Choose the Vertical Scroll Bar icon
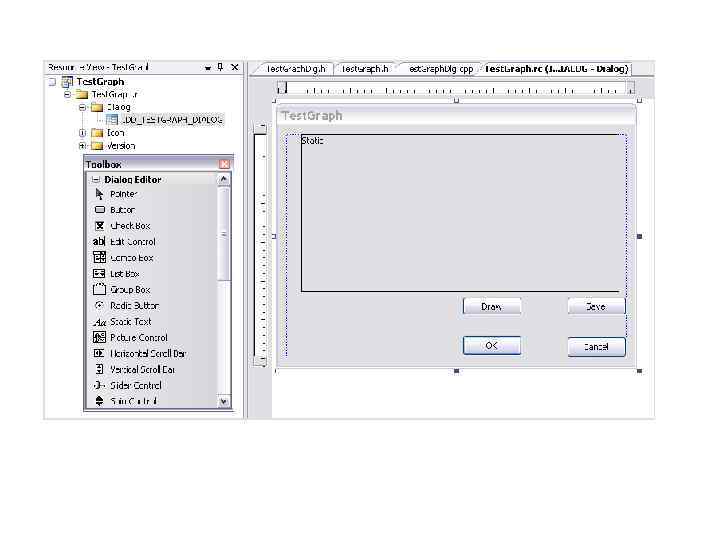This screenshot has width=720, height=540. click(99, 369)
